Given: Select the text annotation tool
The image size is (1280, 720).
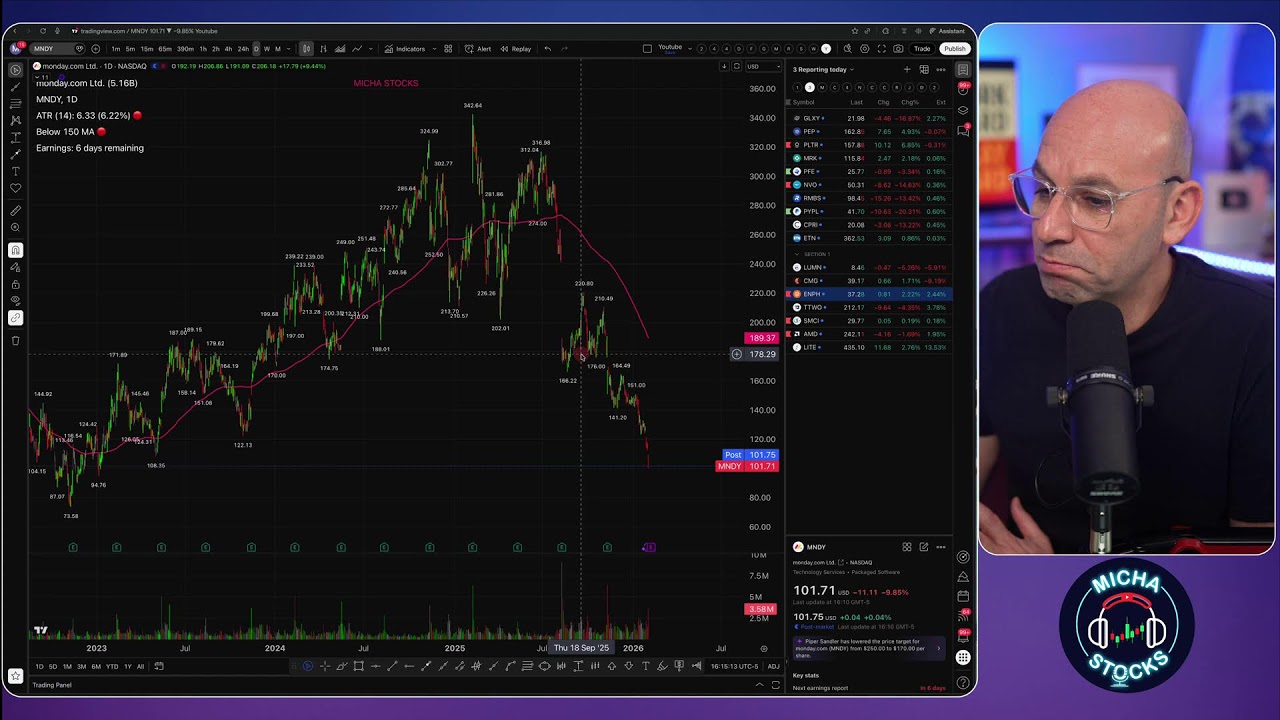Looking at the screenshot, I should (x=15, y=171).
